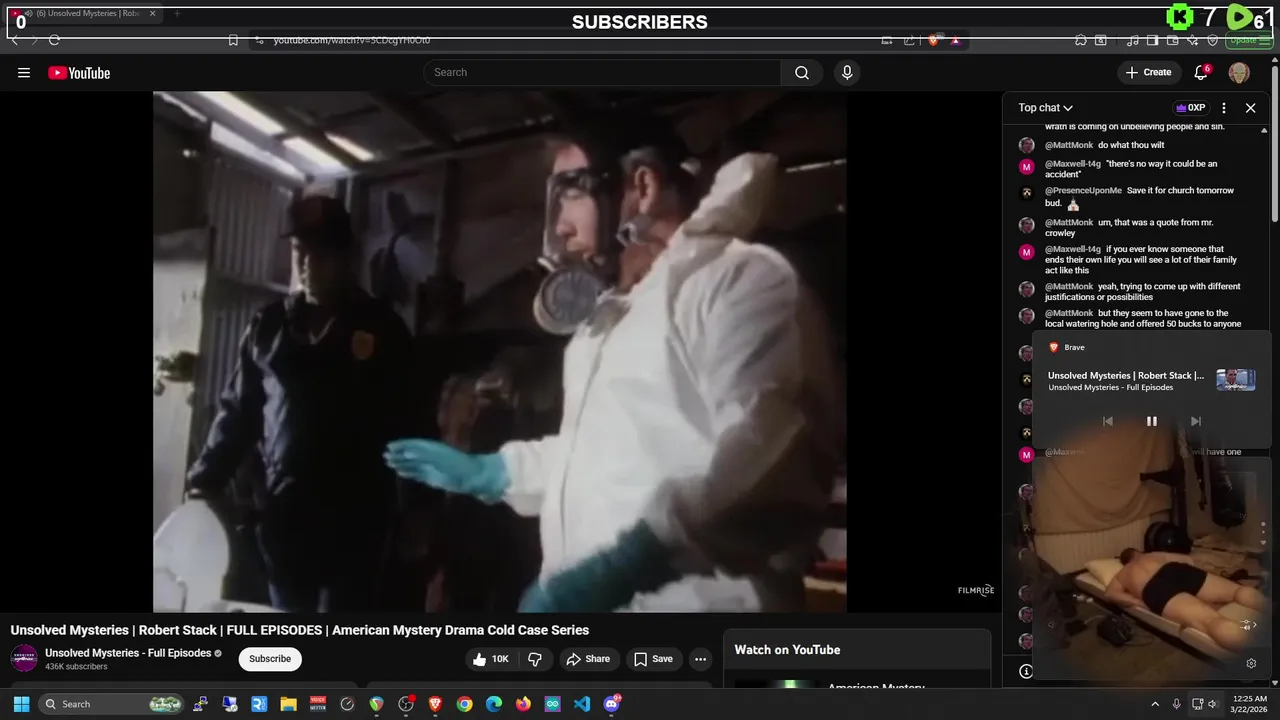The width and height of the screenshot is (1280, 720).
Task: Click the 0XP chat points badge
Action: pyautogui.click(x=1190, y=108)
